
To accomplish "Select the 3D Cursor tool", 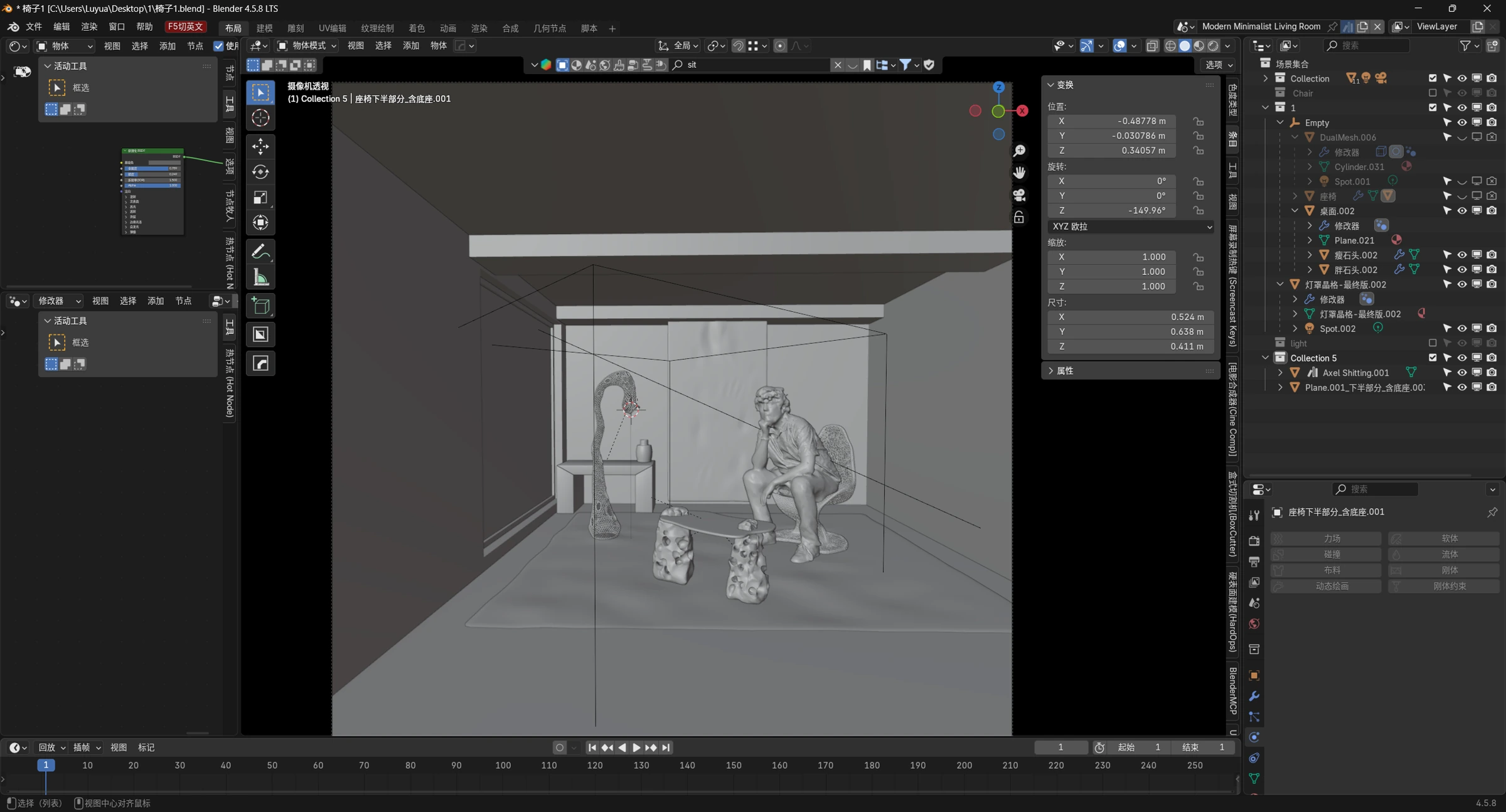I will point(260,118).
